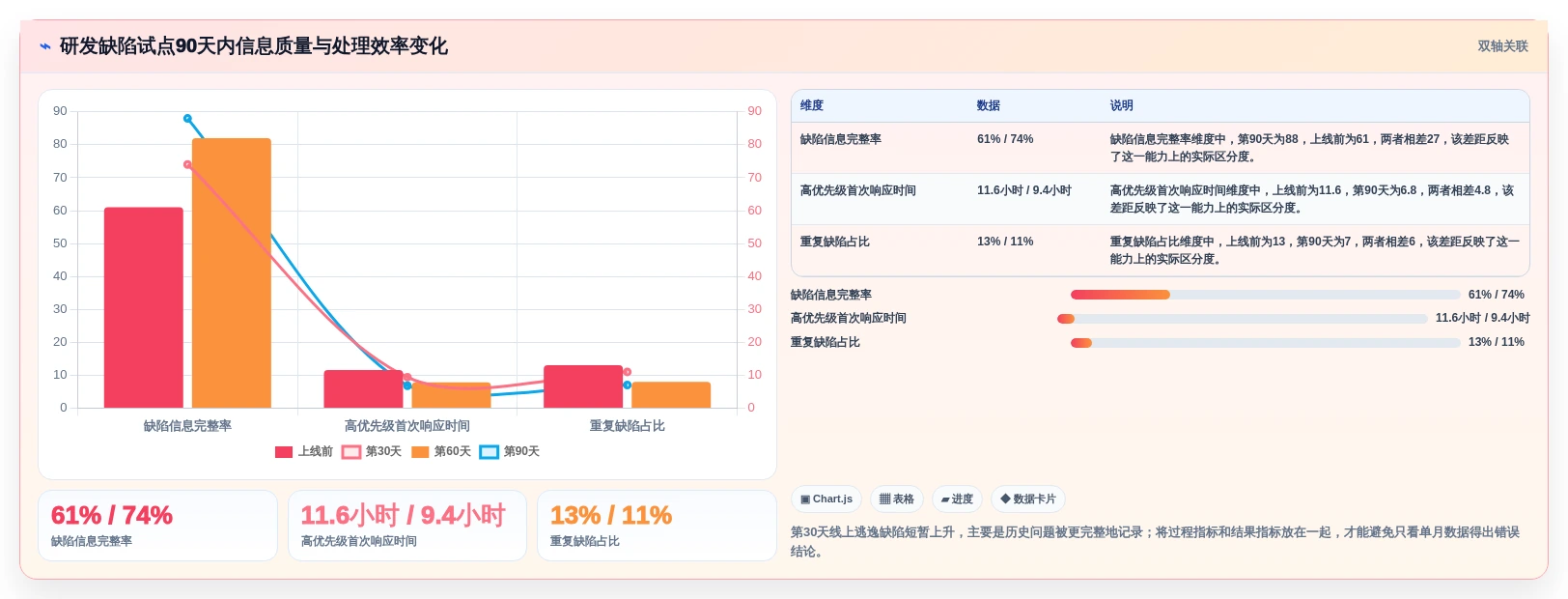1568x599 pixels.
Task: Click the orange 第60天 bar for 缺陷信息完整率
Action: pos(232,273)
